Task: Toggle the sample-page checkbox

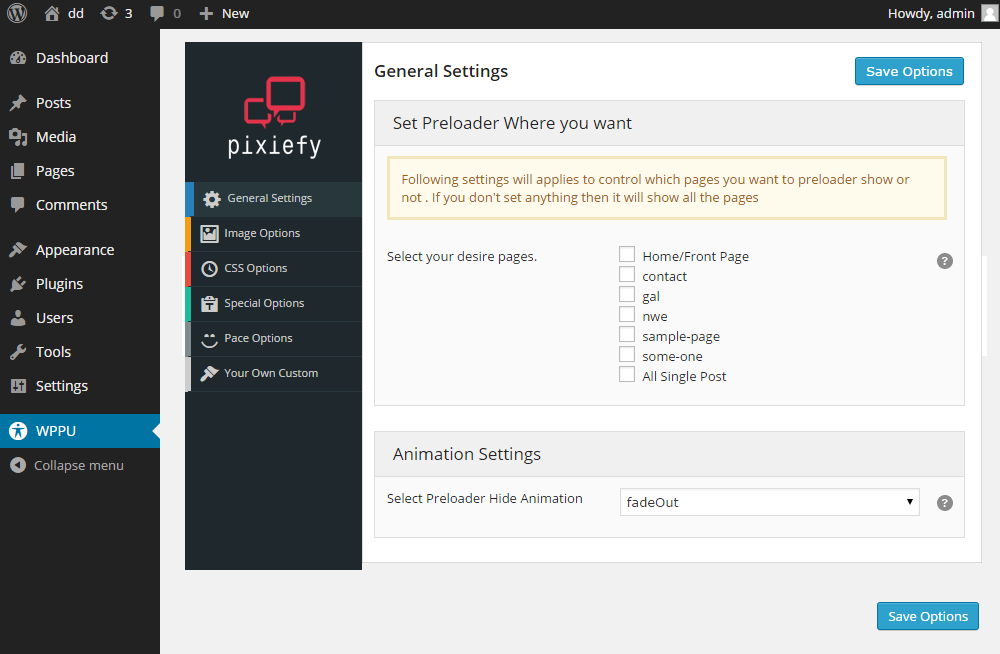Action: point(627,335)
